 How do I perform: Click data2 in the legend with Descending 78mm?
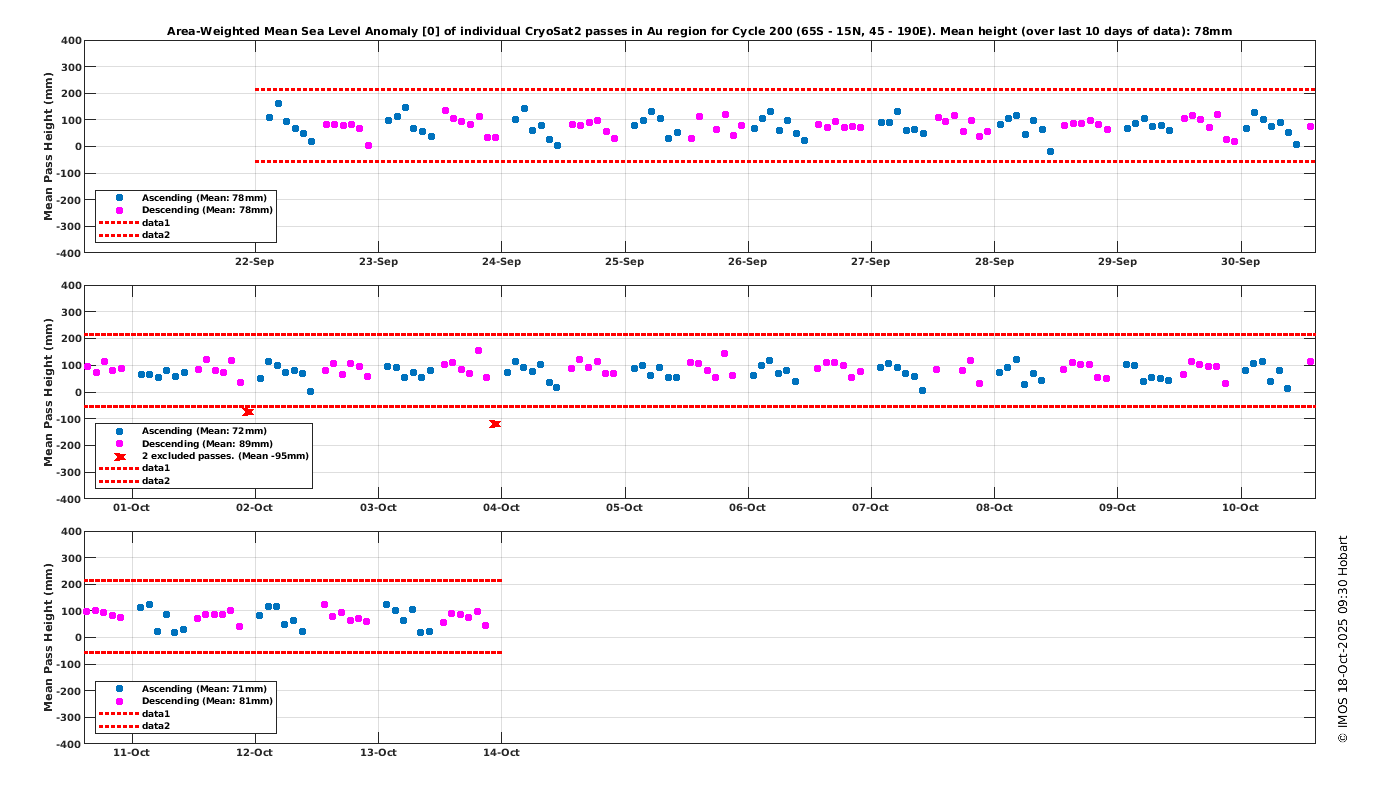(x=156, y=235)
